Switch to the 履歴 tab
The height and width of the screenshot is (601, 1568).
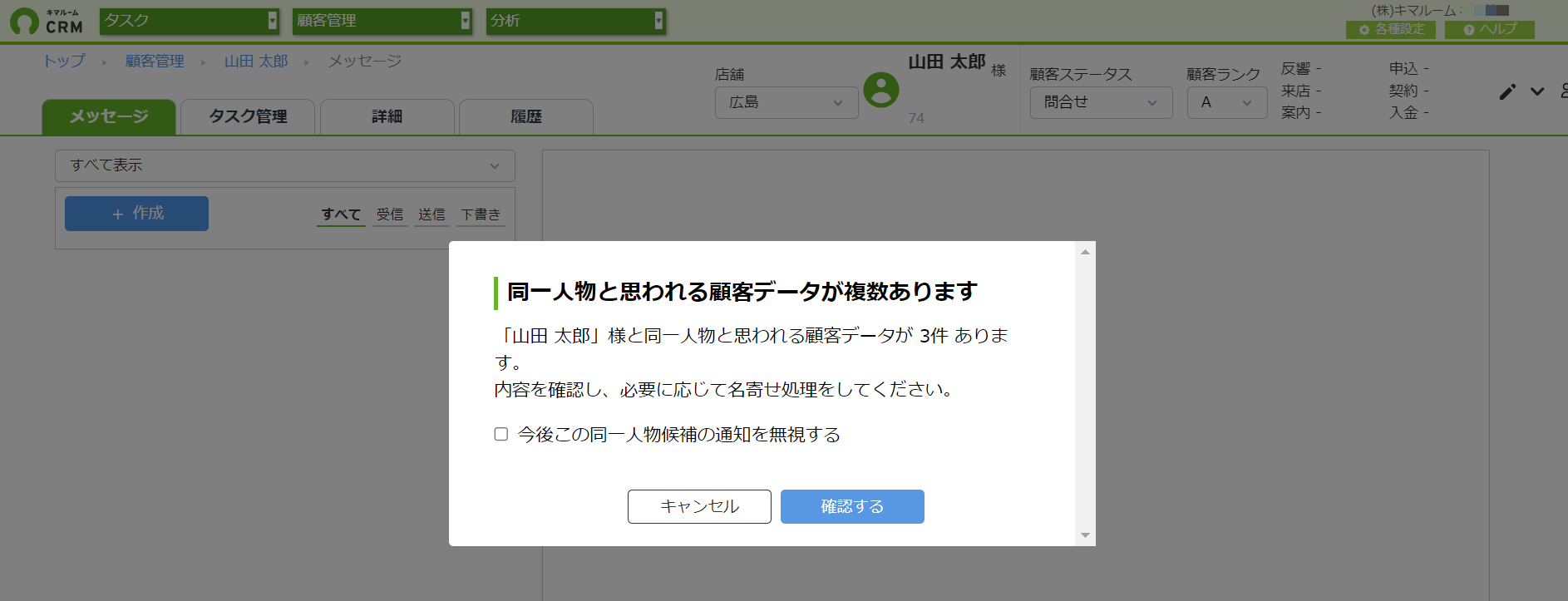(526, 116)
